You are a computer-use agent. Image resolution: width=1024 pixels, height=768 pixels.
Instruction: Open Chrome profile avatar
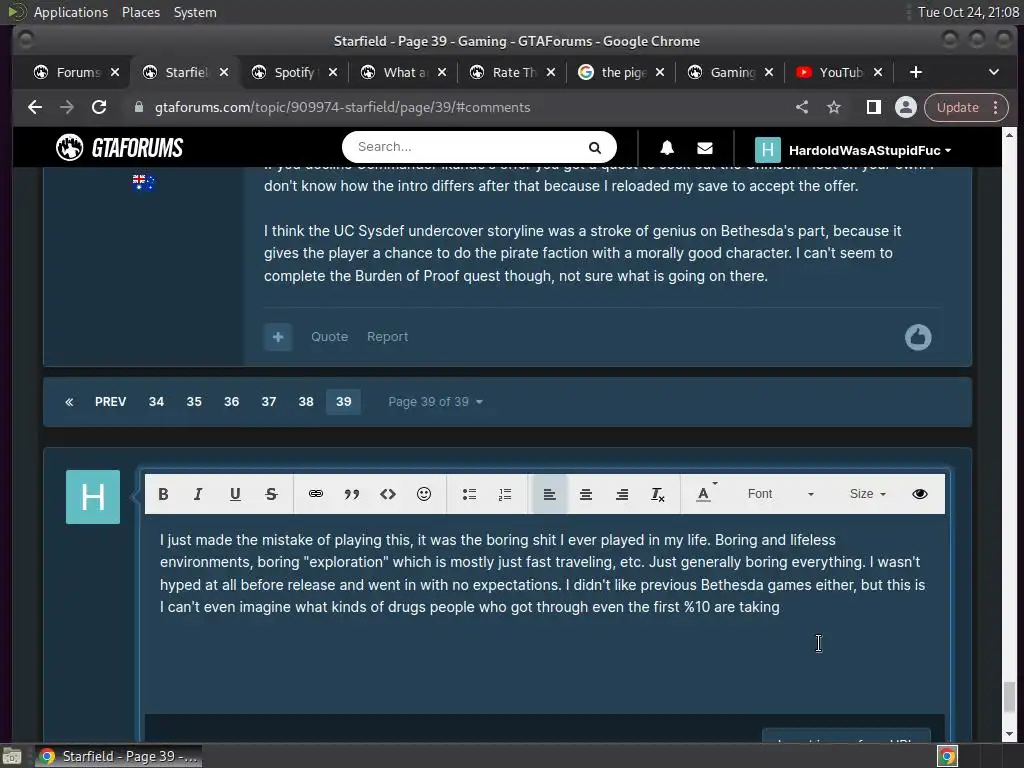[x=906, y=107]
